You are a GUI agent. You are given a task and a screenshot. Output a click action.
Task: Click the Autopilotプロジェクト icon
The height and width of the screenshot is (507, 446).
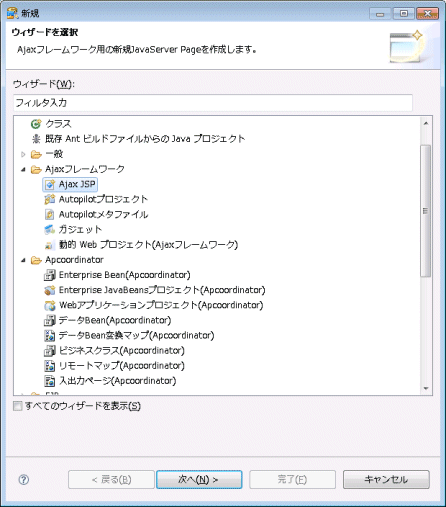pos(50,200)
